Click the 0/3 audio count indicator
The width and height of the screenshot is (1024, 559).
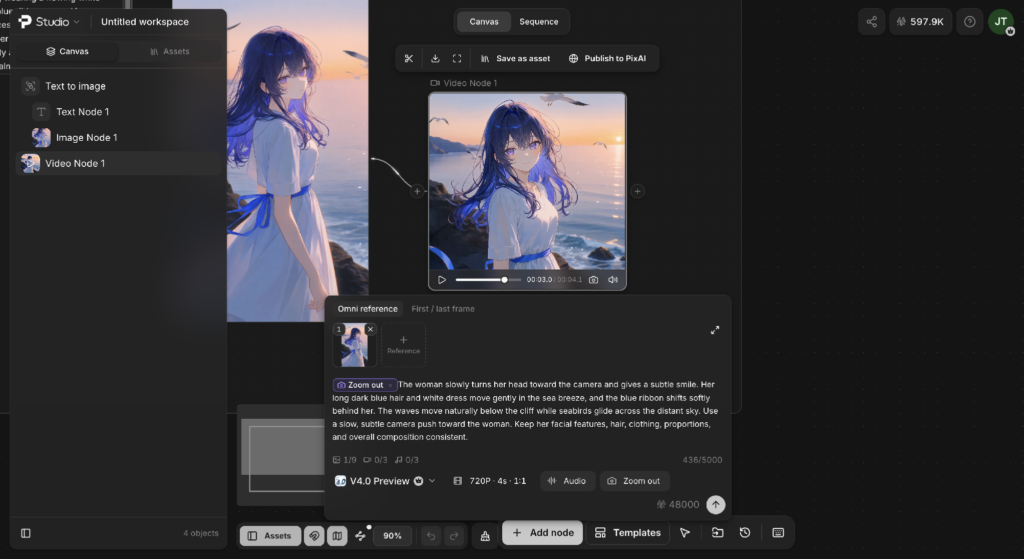click(407, 460)
